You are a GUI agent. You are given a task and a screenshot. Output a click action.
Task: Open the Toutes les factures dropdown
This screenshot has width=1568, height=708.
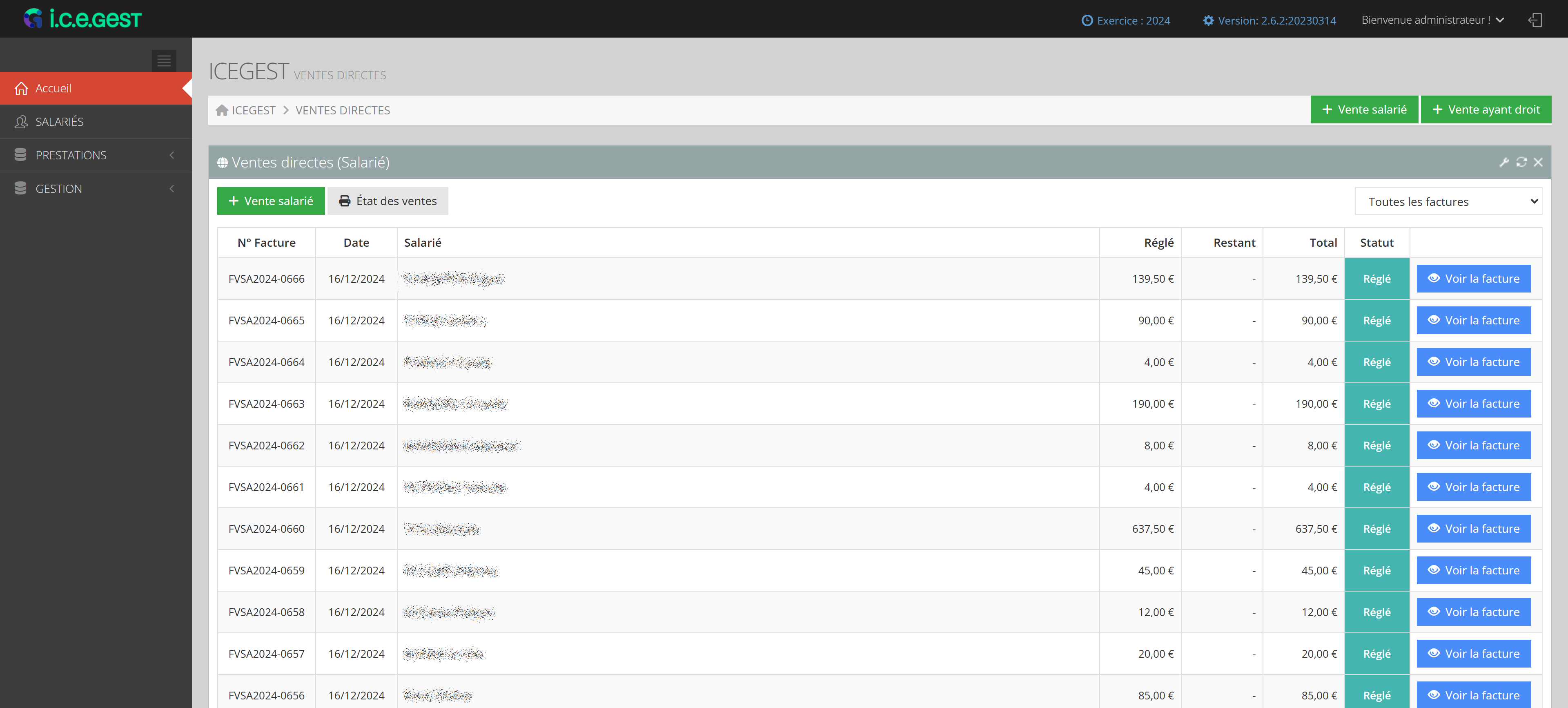point(1448,201)
